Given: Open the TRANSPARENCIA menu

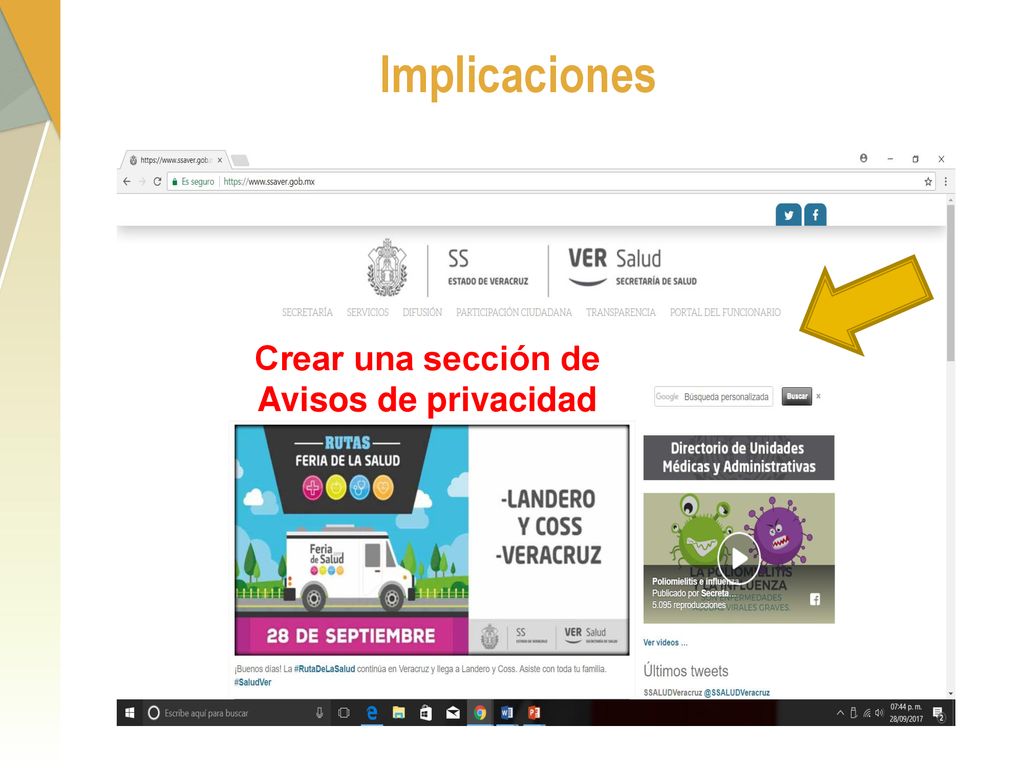Looking at the screenshot, I should point(620,312).
